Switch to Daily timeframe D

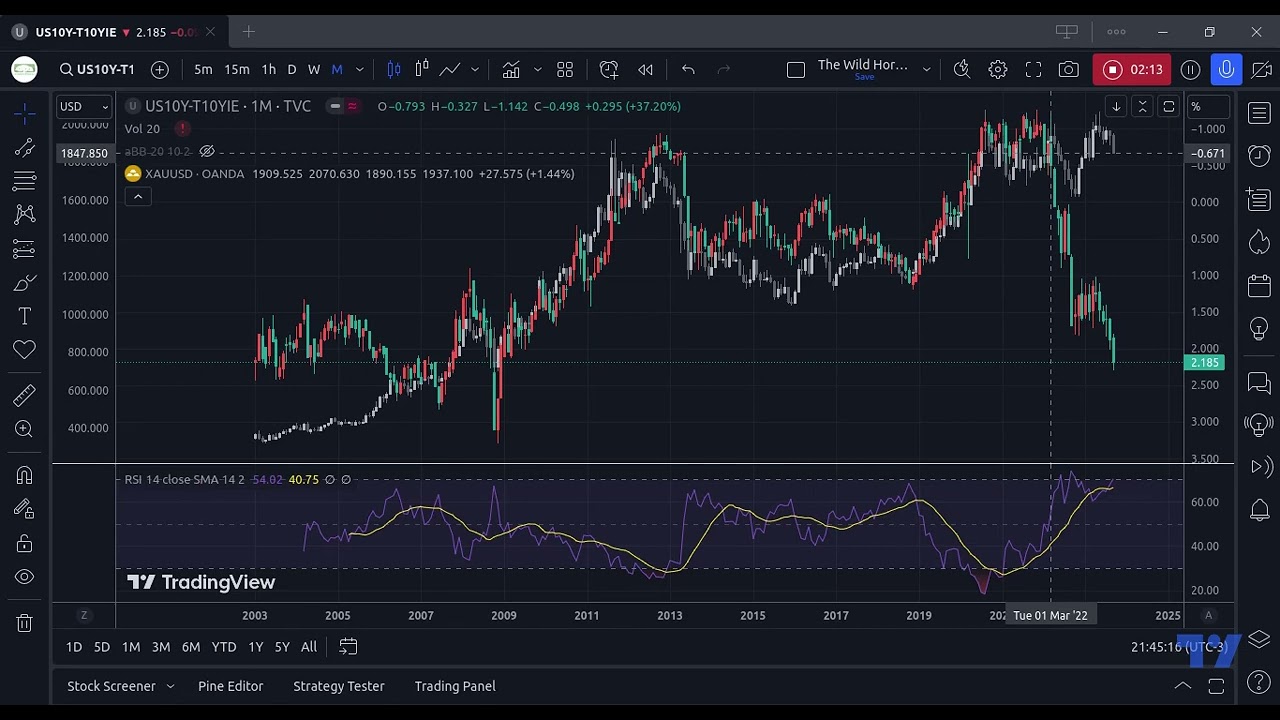pyautogui.click(x=292, y=69)
